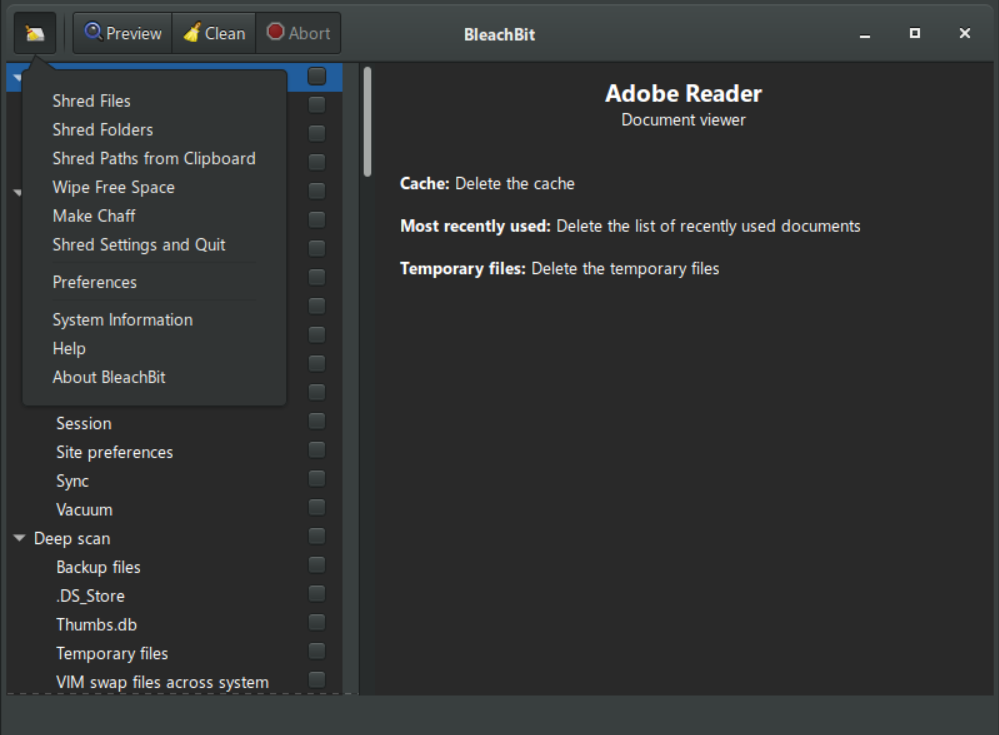999x735 pixels.
Task: Check the Backup files checkbox
Action: (x=317, y=565)
